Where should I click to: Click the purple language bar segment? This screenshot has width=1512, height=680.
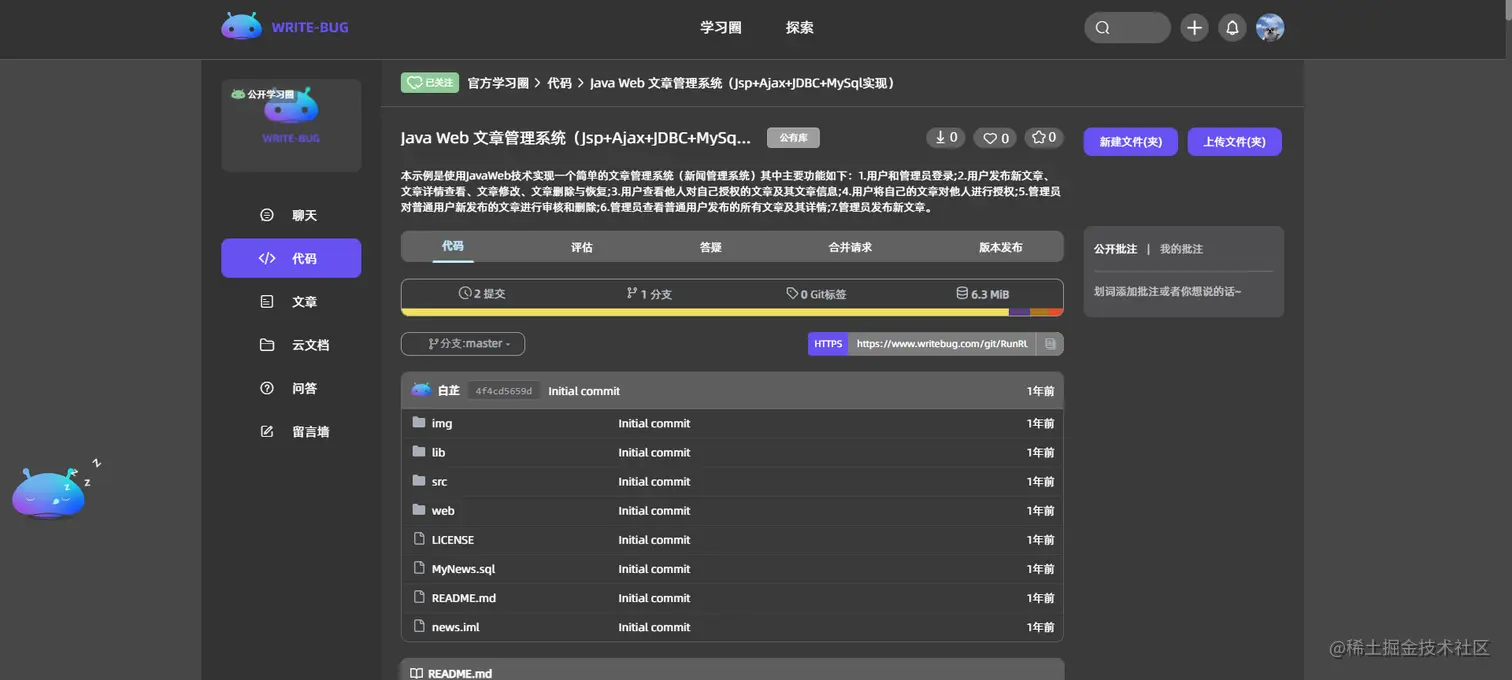point(1019,312)
